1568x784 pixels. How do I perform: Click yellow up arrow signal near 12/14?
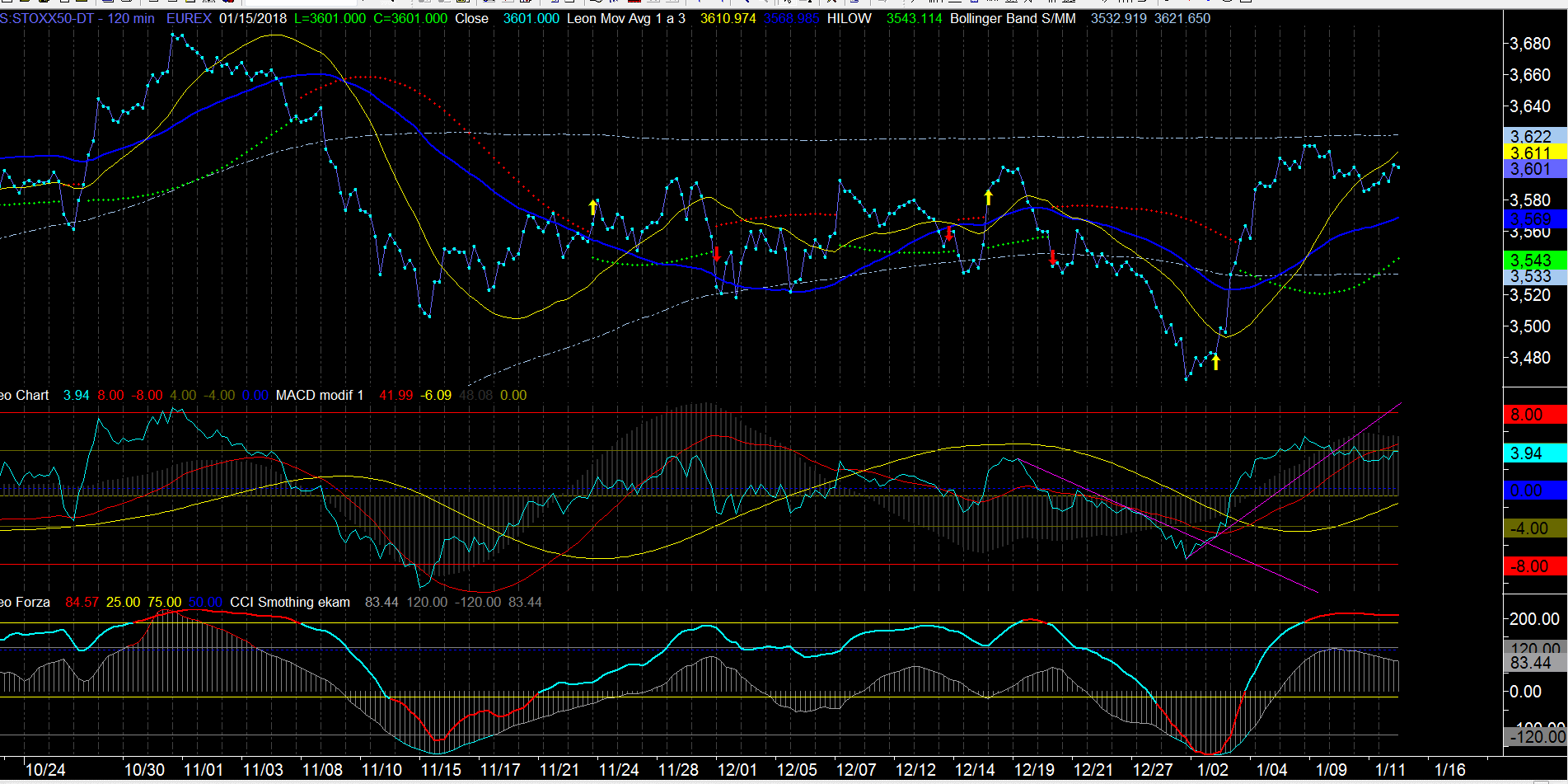point(989,197)
